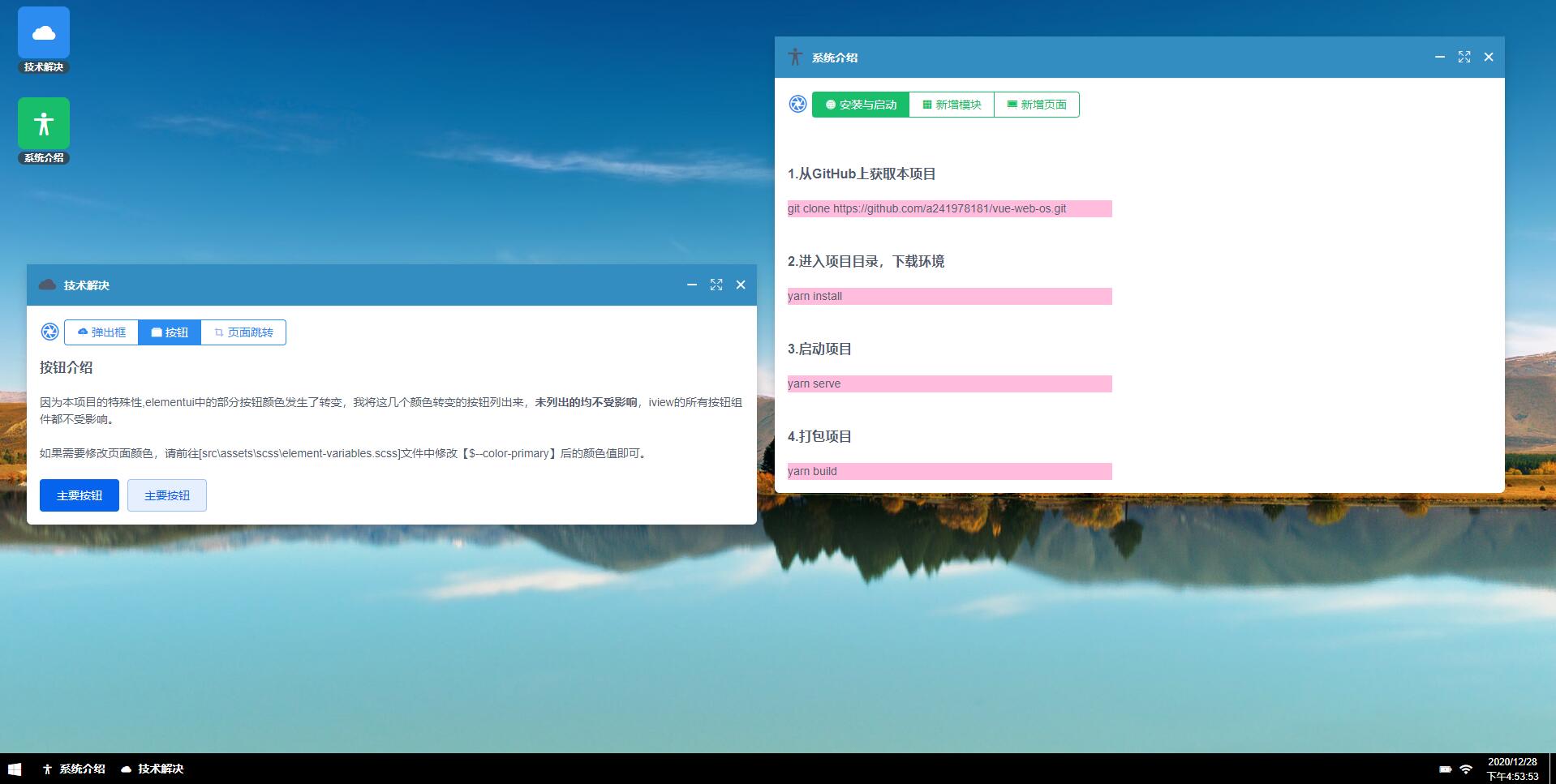Click the blue compass icon in the 系统介绍 window

coord(797,104)
